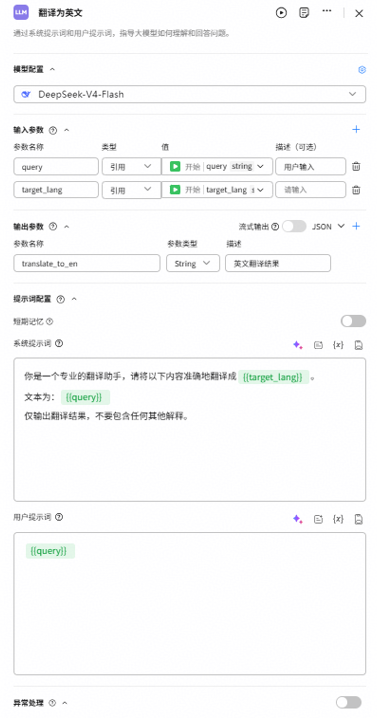
Task: Edit the translate_to_en output name field
Action: coord(87,263)
